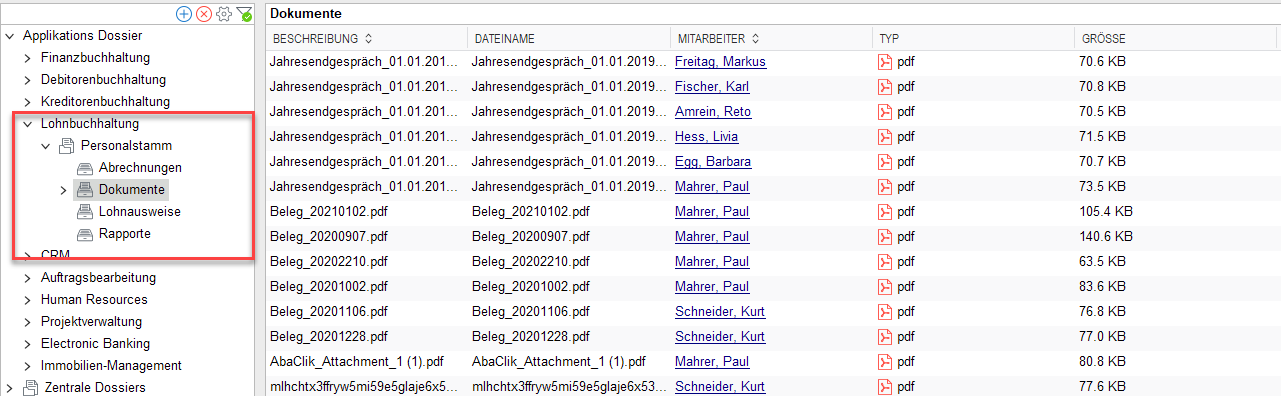Screen dimensions: 1281x396
Task: Toggle the active filter funnel icon
Action: pyautogui.click(x=245, y=13)
